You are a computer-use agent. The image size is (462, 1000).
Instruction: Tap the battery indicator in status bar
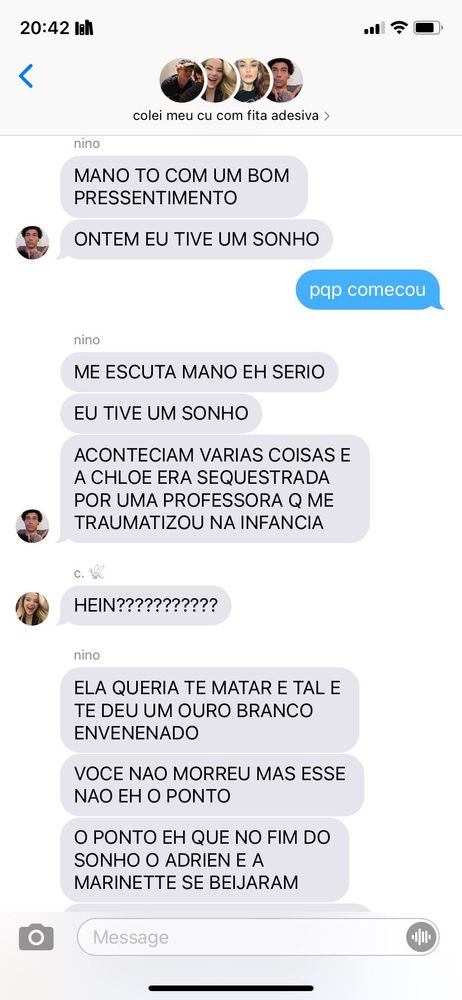click(428, 27)
